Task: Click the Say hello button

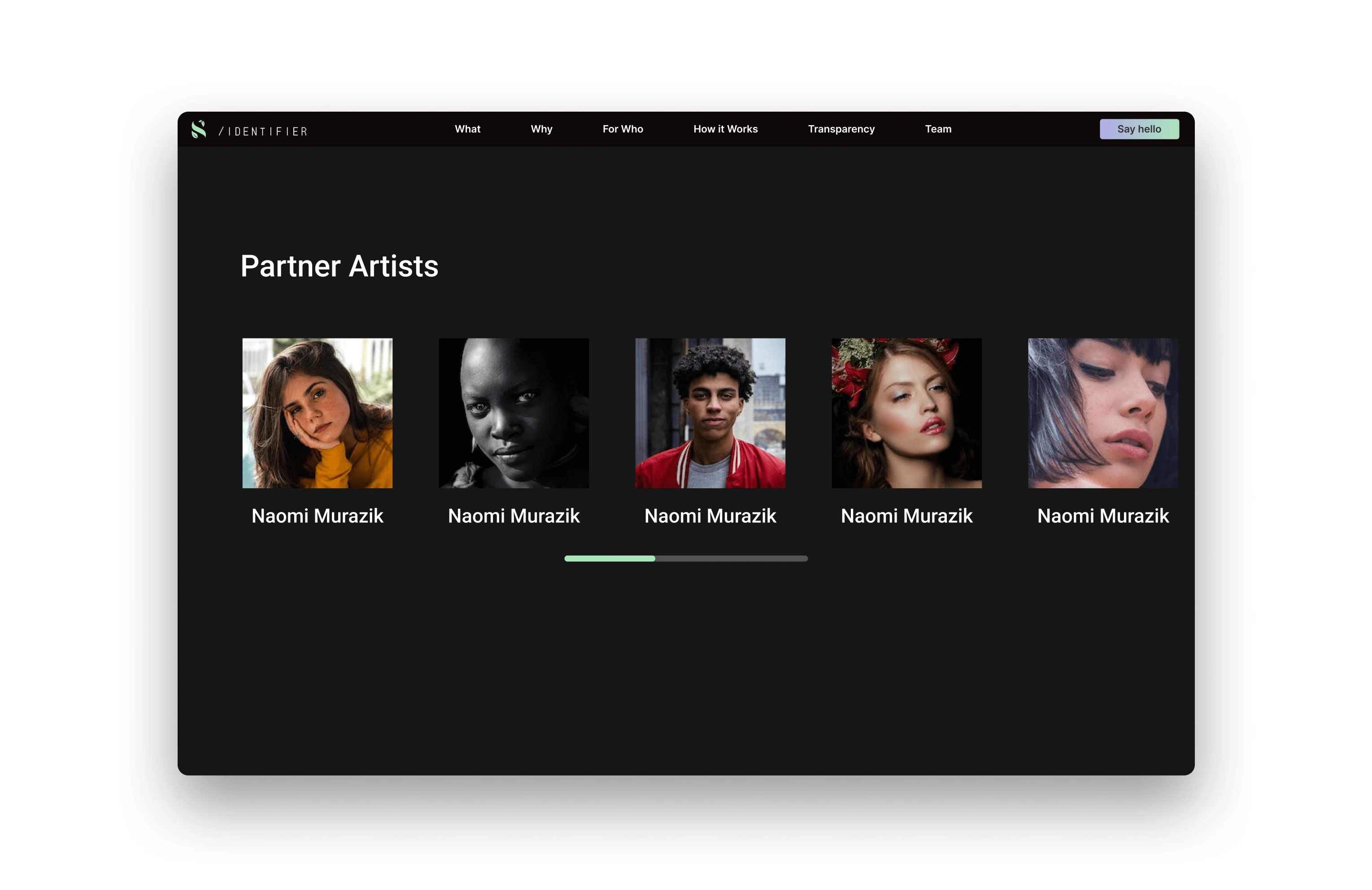Action: click(1139, 129)
